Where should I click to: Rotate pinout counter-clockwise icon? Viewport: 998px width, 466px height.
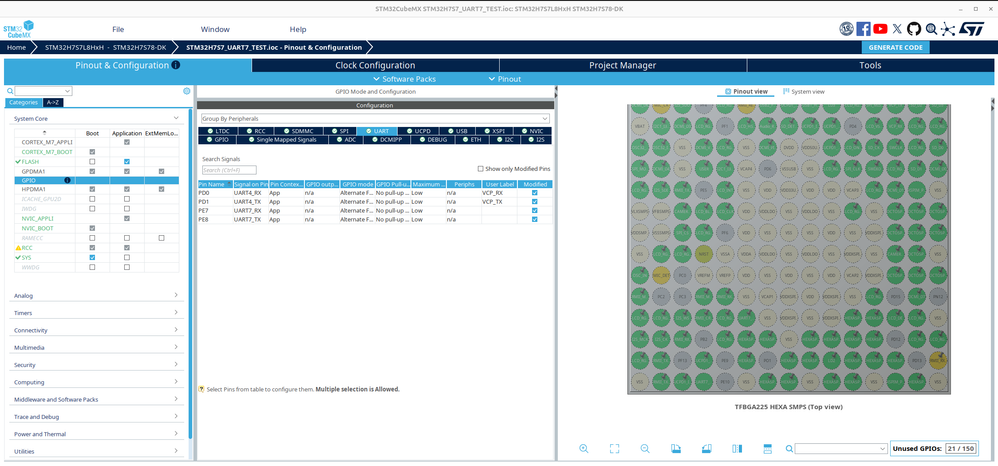pyautogui.click(x=706, y=448)
